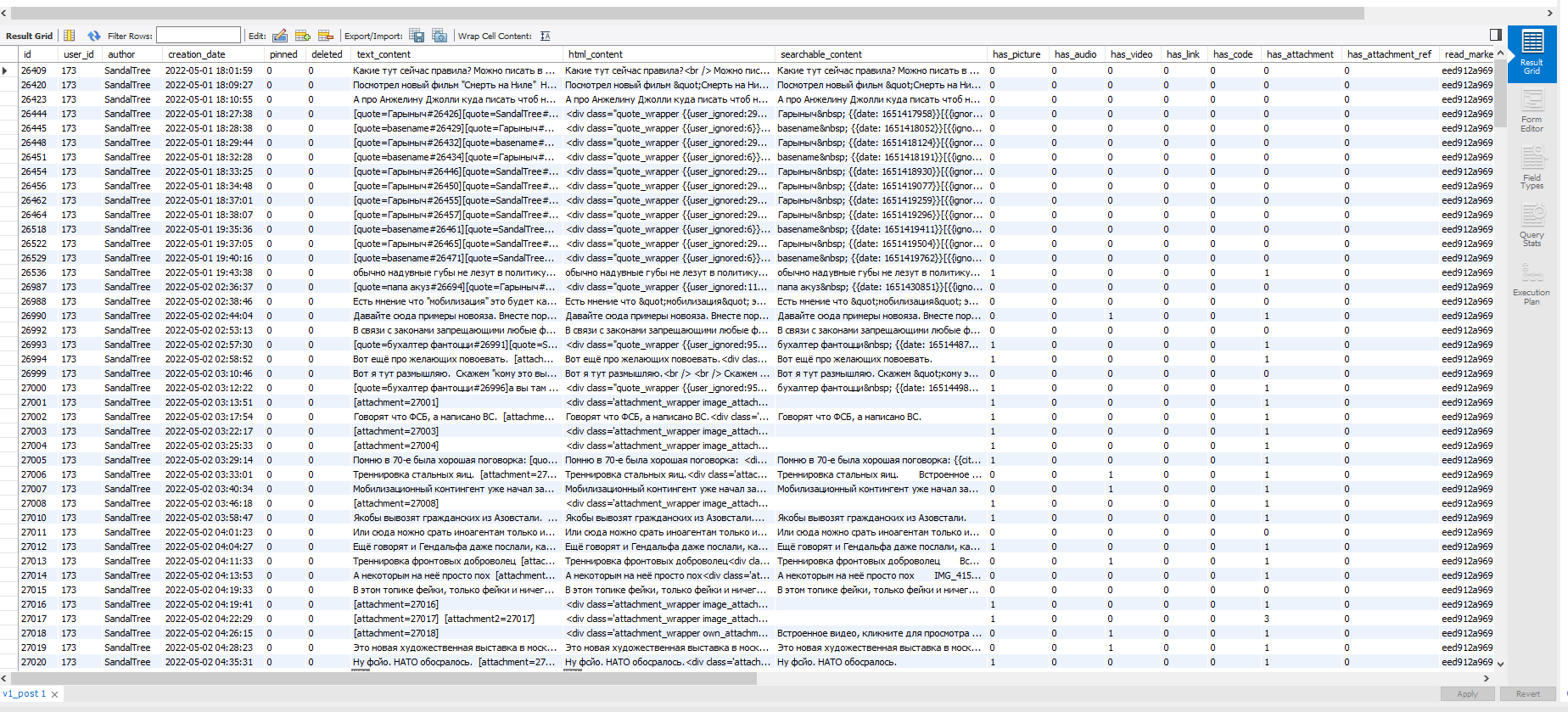
Task: Show the Query Stats panel
Action: pos(1532,227)
